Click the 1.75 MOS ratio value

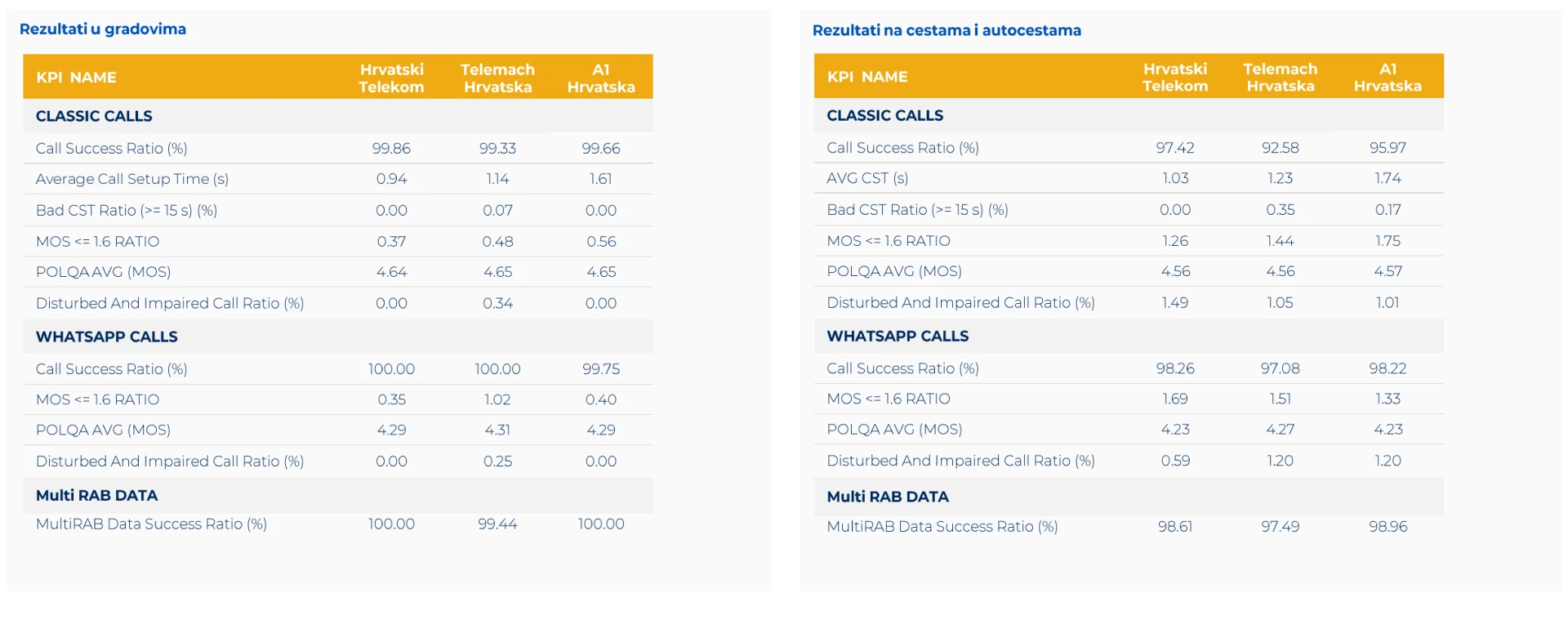1388,241
